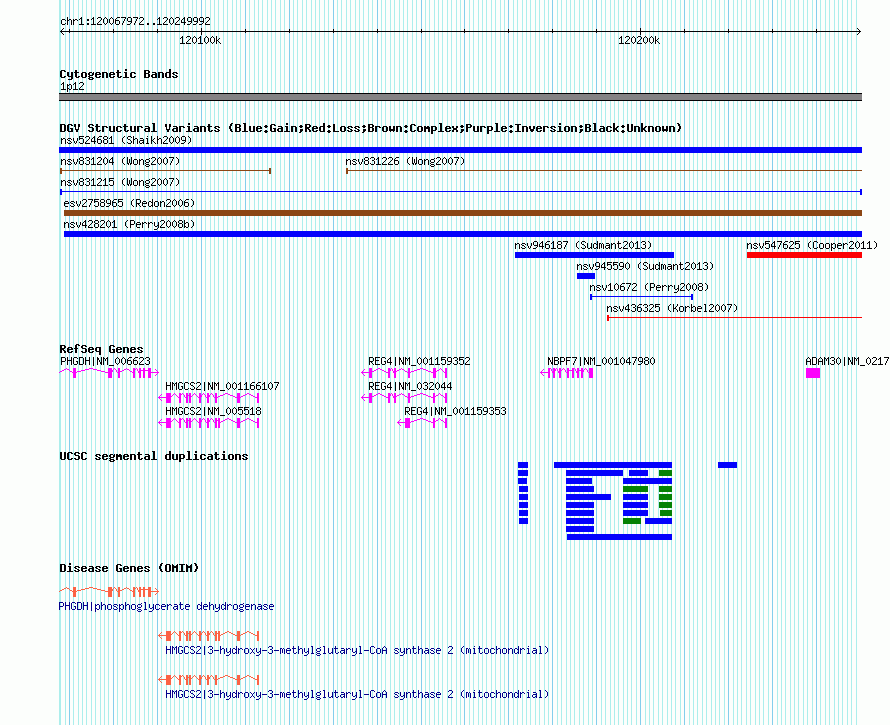The image size is (890, 725).
Task: Select the 1p12 cytogenetic band bar
Action: pyautogui.click(x=460, y=97)
